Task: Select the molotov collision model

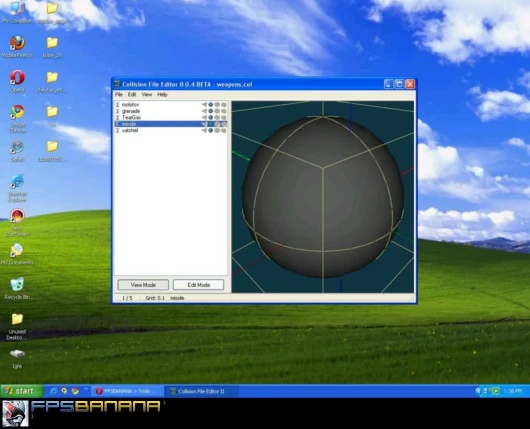Action: [x=171, y=105]
